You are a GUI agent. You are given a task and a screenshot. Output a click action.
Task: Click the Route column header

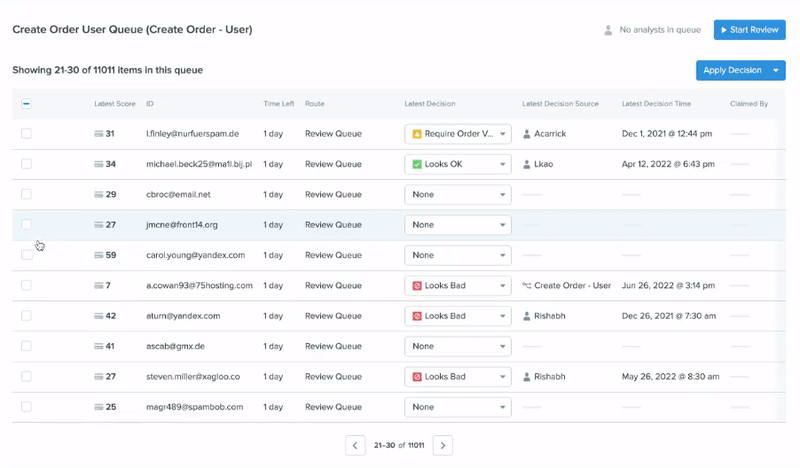coord(315,104)
